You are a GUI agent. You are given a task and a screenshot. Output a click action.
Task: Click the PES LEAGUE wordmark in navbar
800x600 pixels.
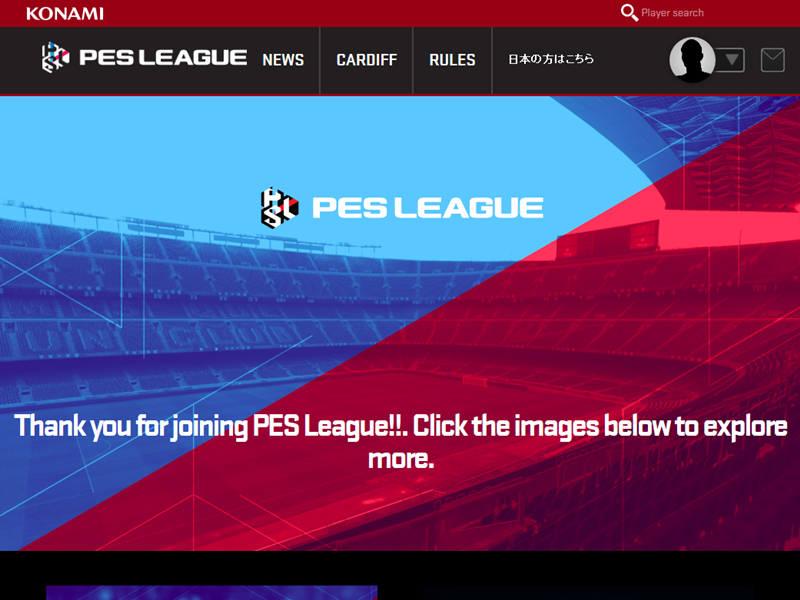163,57
